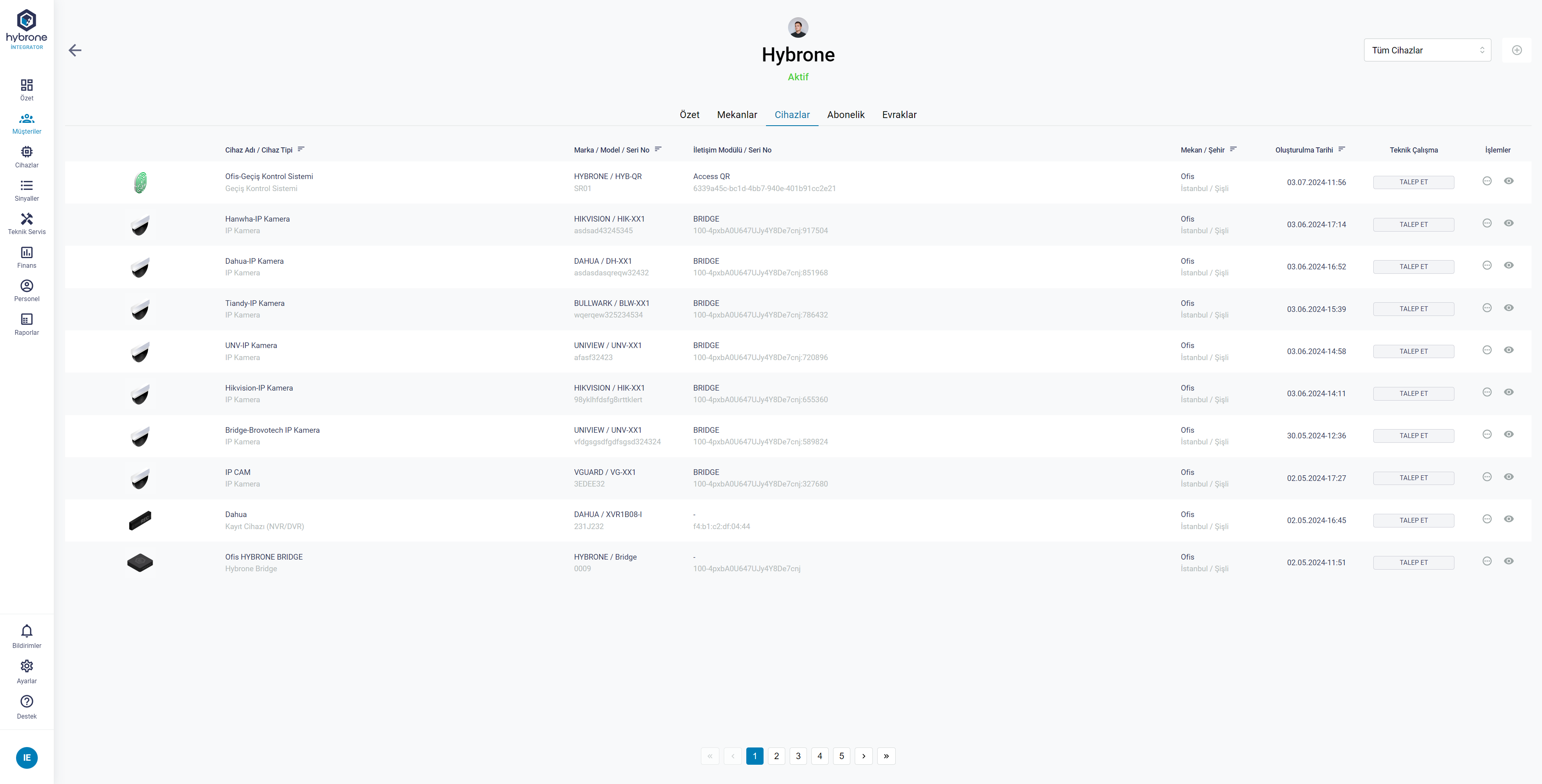Go to Sinyaller in sidebar
The height and width of the screenshot is (784, 1542).
(27, 190)
